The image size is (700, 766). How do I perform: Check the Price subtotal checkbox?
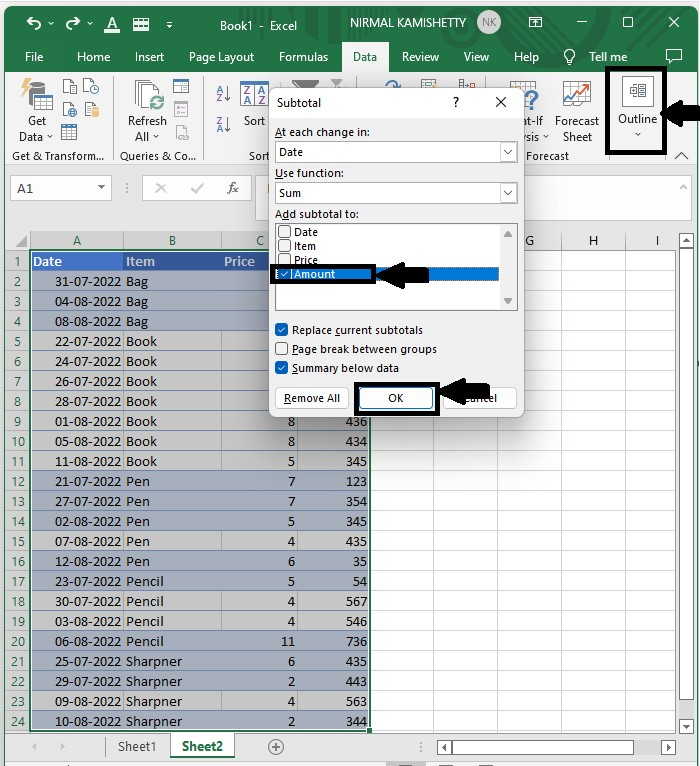[x=284, y=258]
